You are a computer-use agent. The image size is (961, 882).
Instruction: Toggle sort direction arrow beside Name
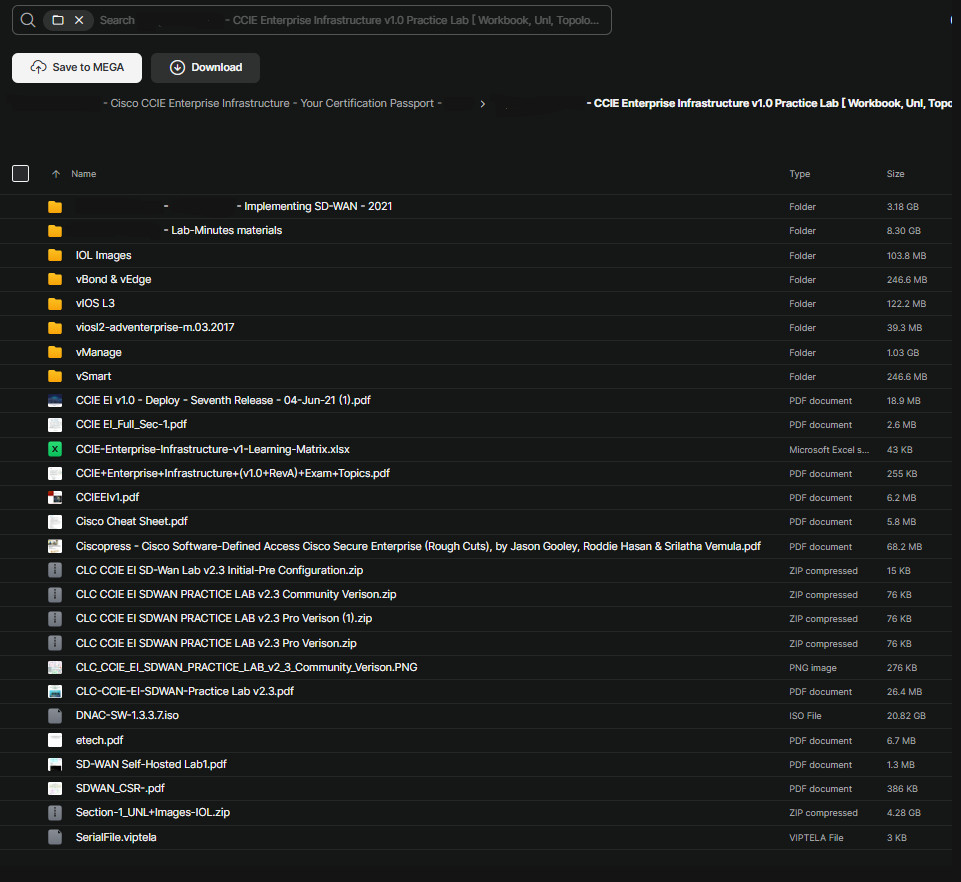(56, 174)
